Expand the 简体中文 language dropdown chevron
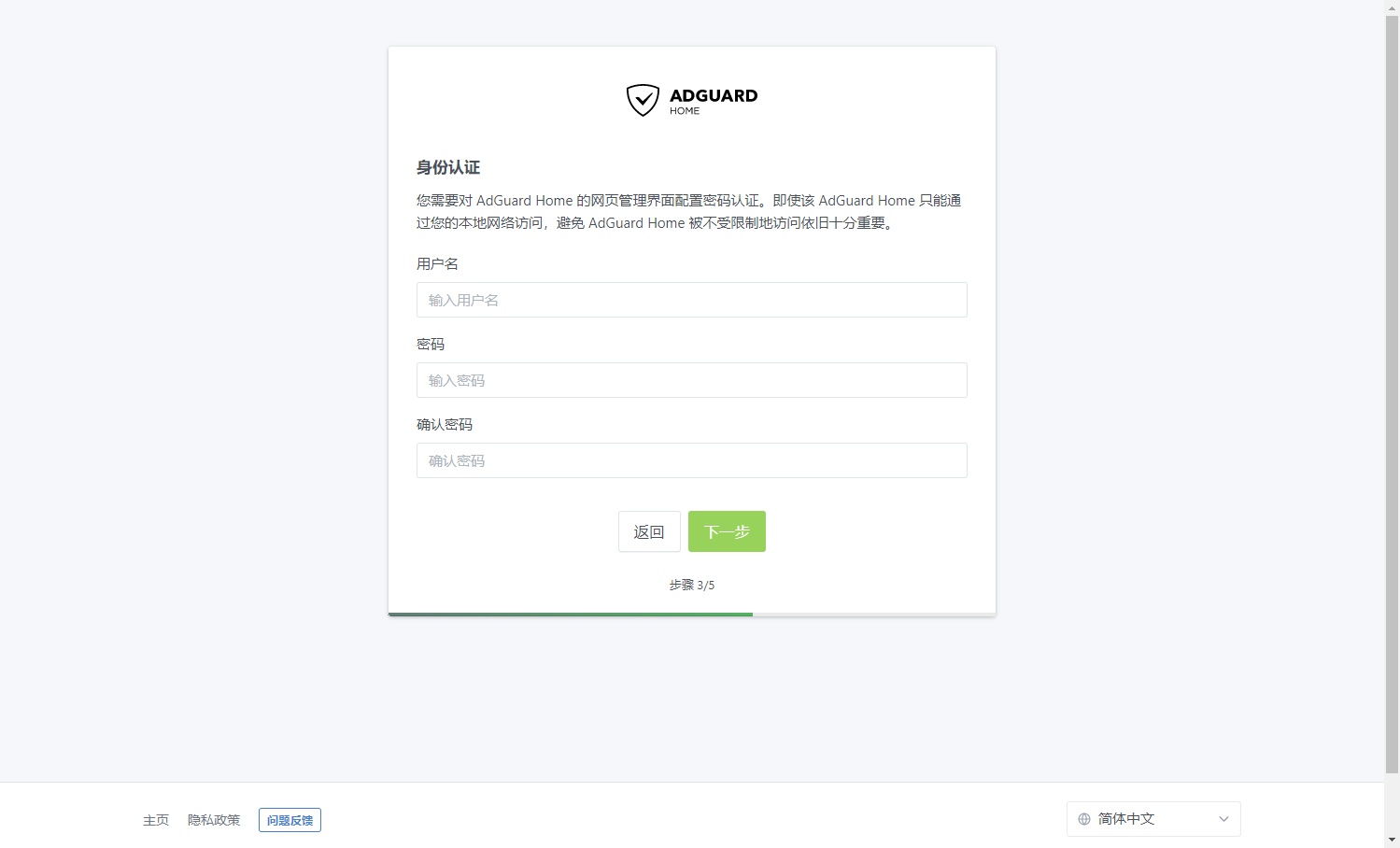The height and width of the screenshot is (848, 1400). coord(1223,819)
